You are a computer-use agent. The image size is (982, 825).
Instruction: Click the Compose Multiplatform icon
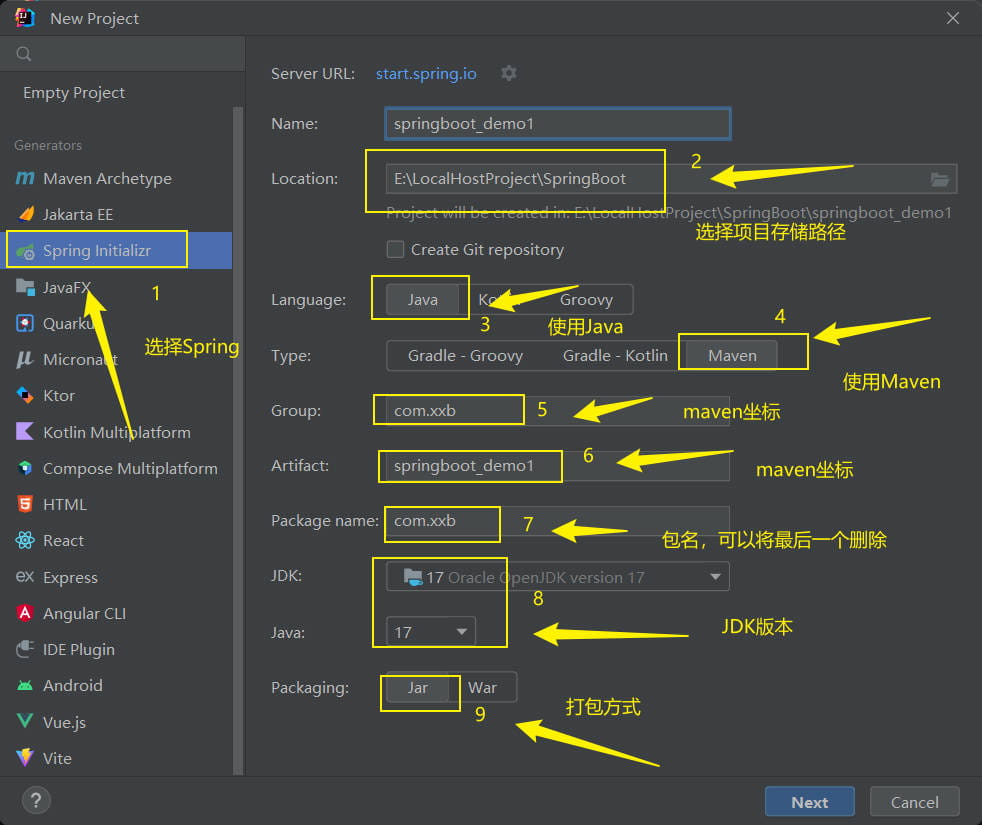coord(25,468)
